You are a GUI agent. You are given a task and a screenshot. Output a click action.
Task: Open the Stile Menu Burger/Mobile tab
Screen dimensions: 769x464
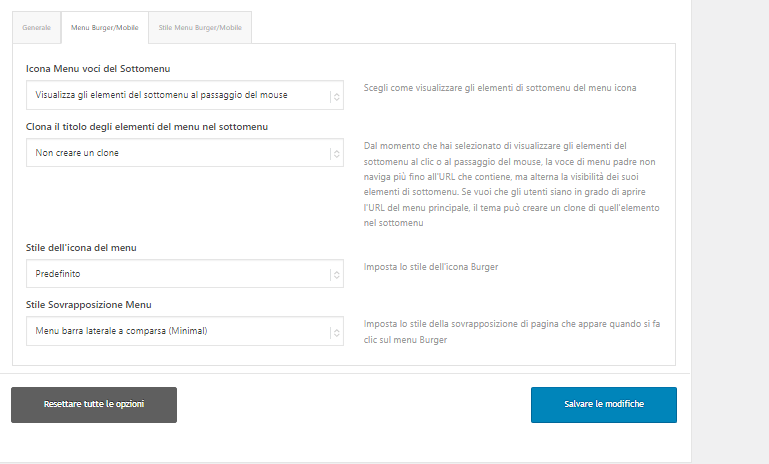[200, 27]
